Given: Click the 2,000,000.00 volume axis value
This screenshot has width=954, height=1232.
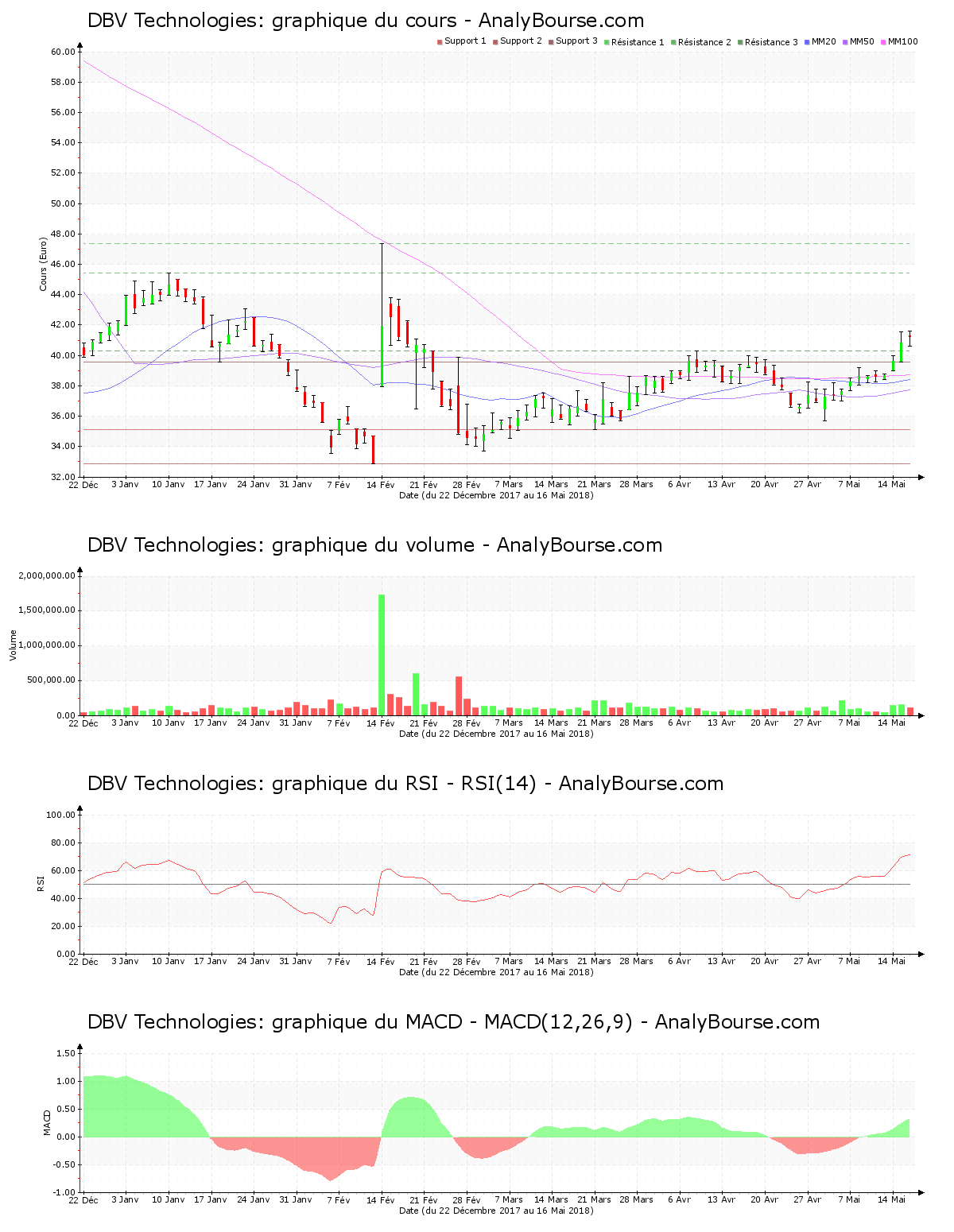Looking at the screenshot, I should click(46, 575).
